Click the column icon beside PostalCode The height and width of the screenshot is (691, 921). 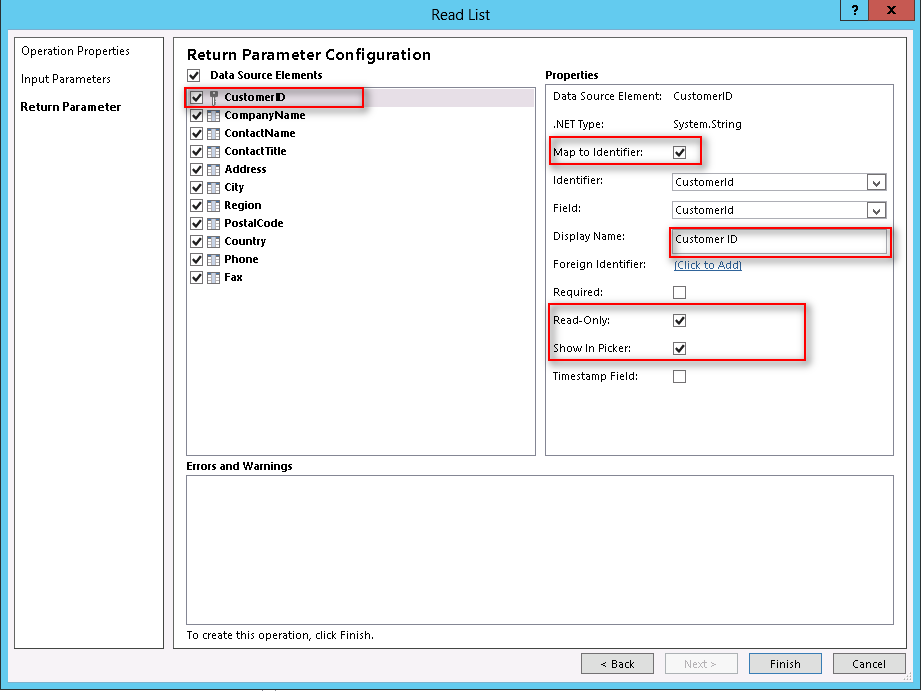click(x=214, y=224)
